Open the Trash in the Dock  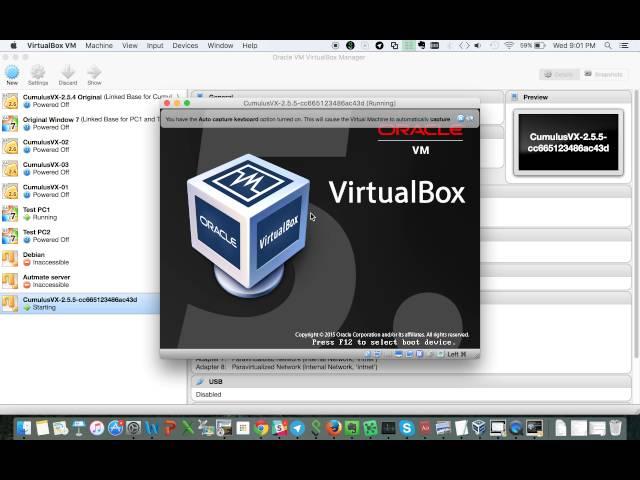[615, 428]
